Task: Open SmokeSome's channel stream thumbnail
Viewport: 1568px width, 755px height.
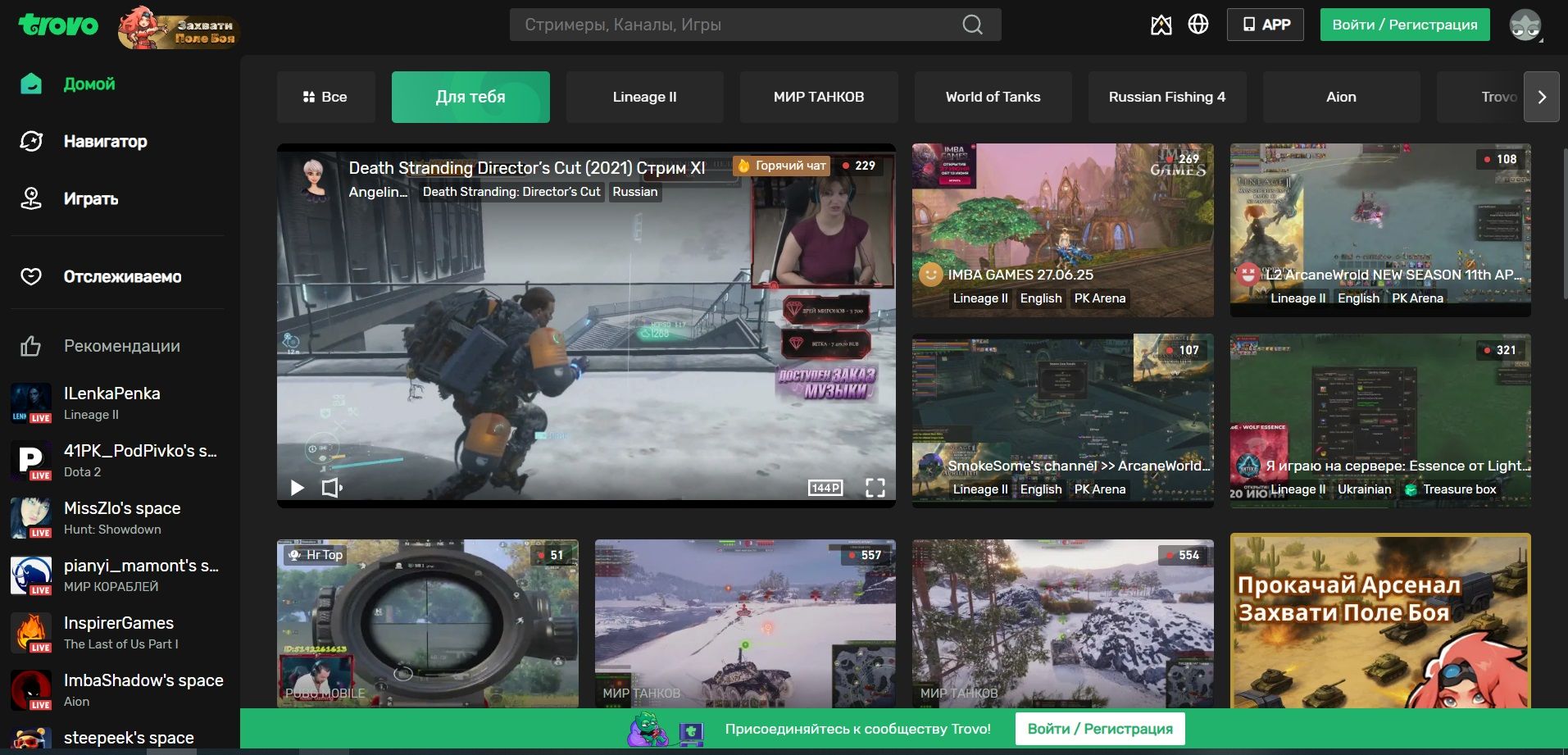Action: click(1062, 421)
